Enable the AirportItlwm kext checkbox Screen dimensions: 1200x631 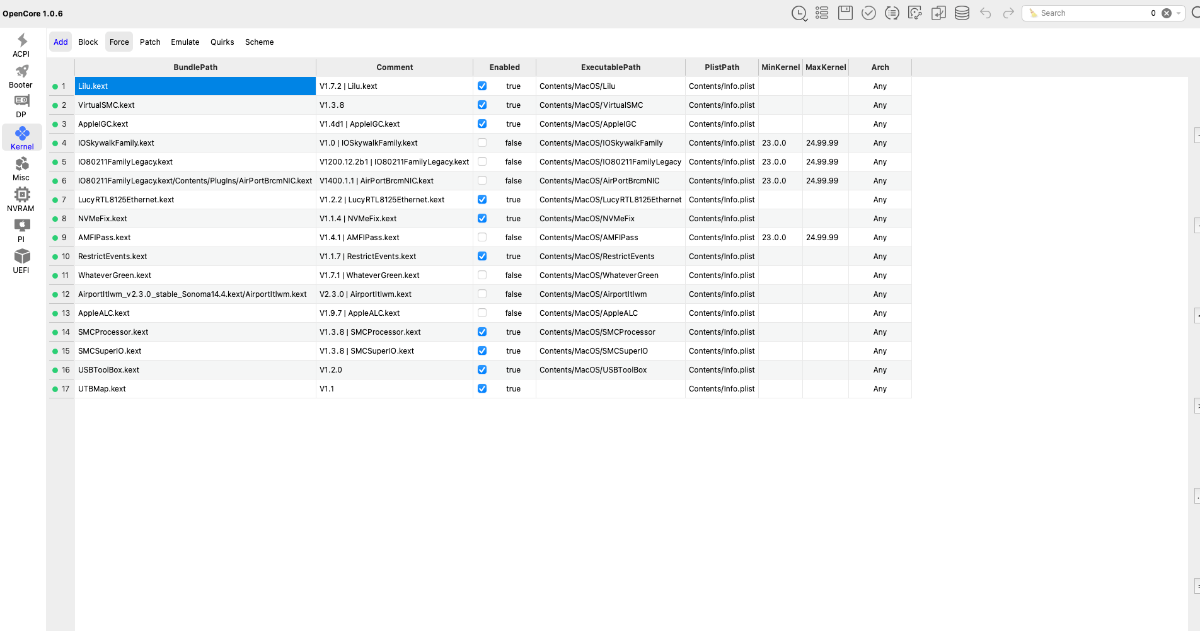pyautogui.click(x=482, y=294)
